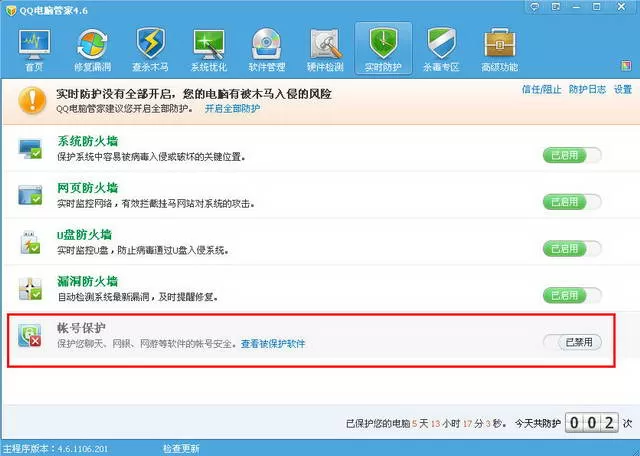640x456 pixels.
Task: Toggle 系统防火墙 已启用 switch
Action: click(572, 155)
